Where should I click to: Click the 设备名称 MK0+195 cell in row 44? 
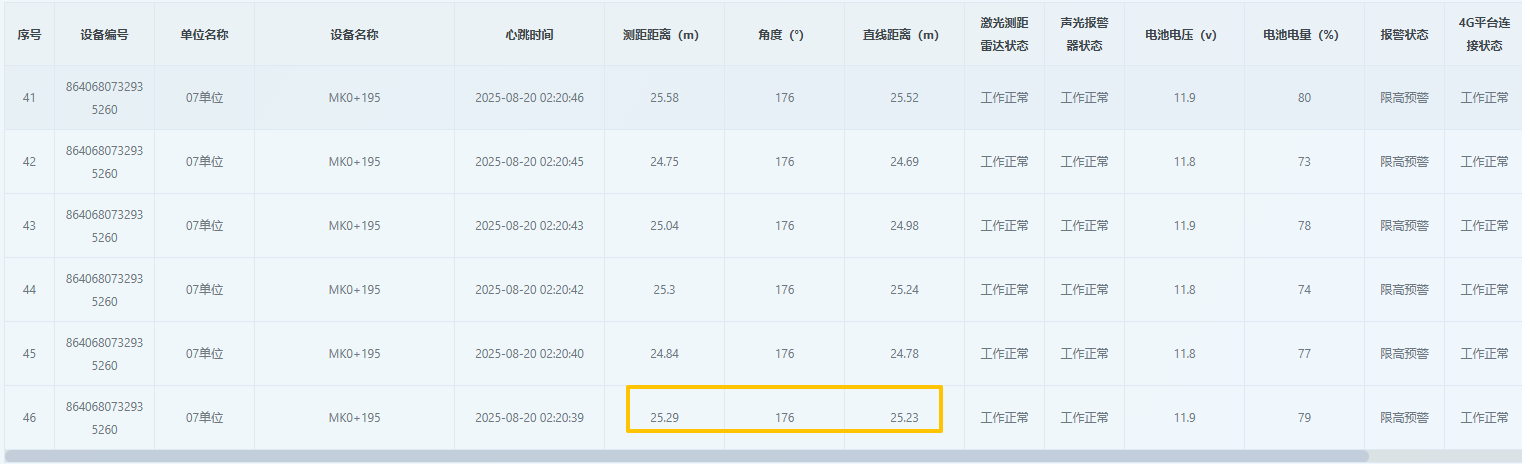354,290
